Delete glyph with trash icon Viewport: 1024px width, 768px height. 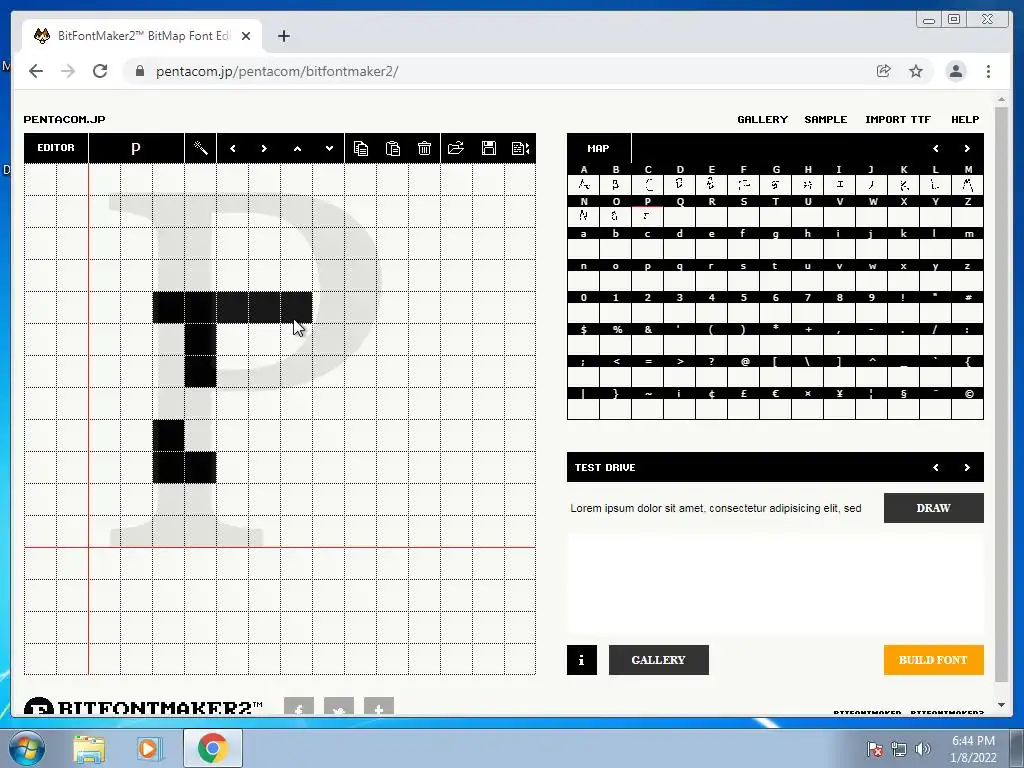[x=424, y=148]
